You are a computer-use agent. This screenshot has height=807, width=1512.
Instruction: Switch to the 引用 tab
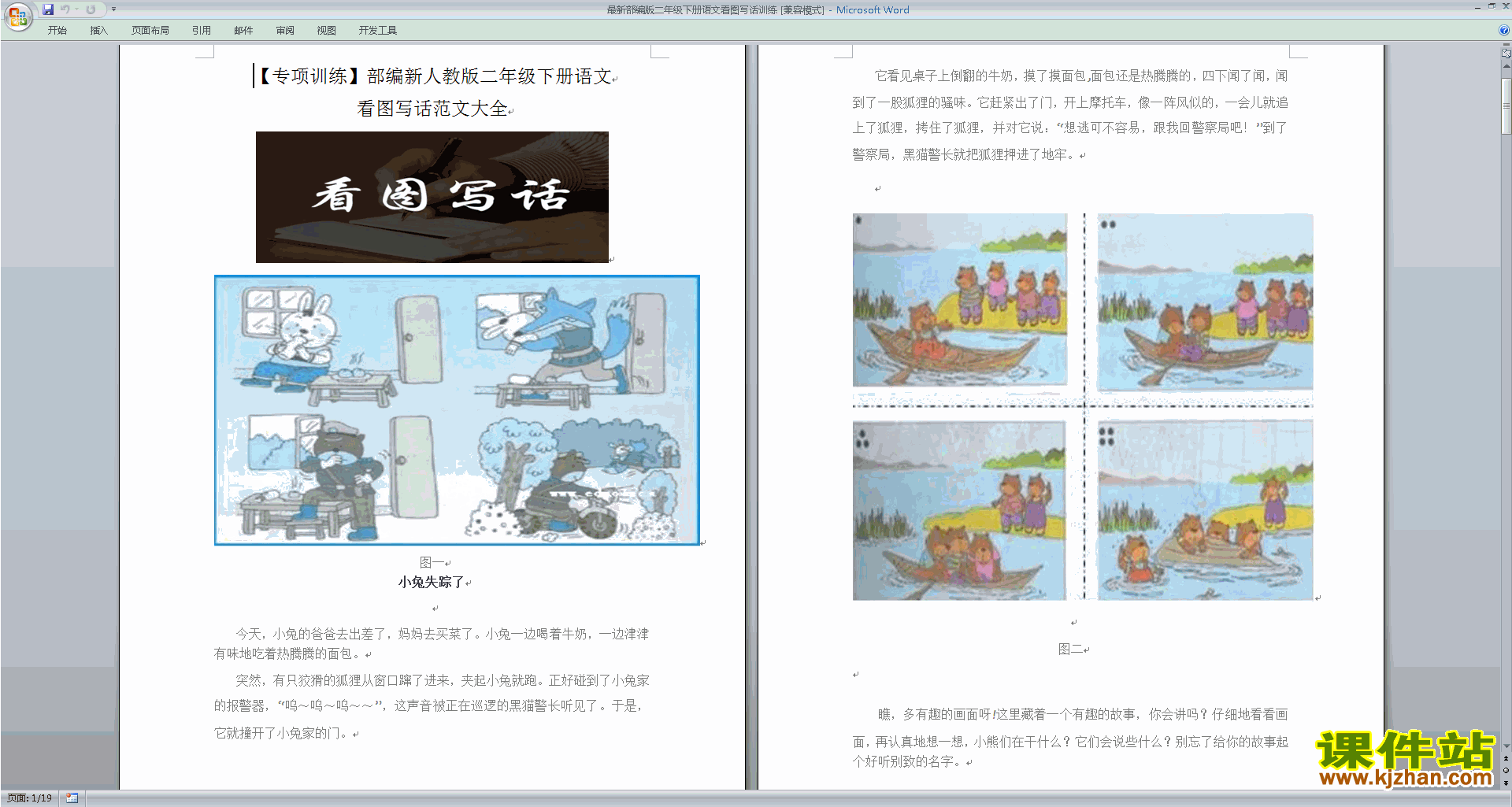pyautogui.click(x=201, y=30)
